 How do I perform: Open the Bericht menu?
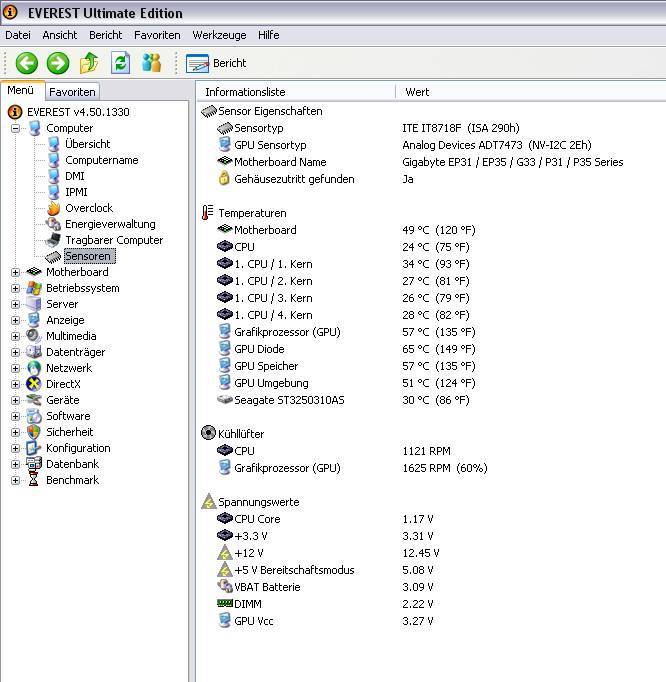[x=106, y=35]
